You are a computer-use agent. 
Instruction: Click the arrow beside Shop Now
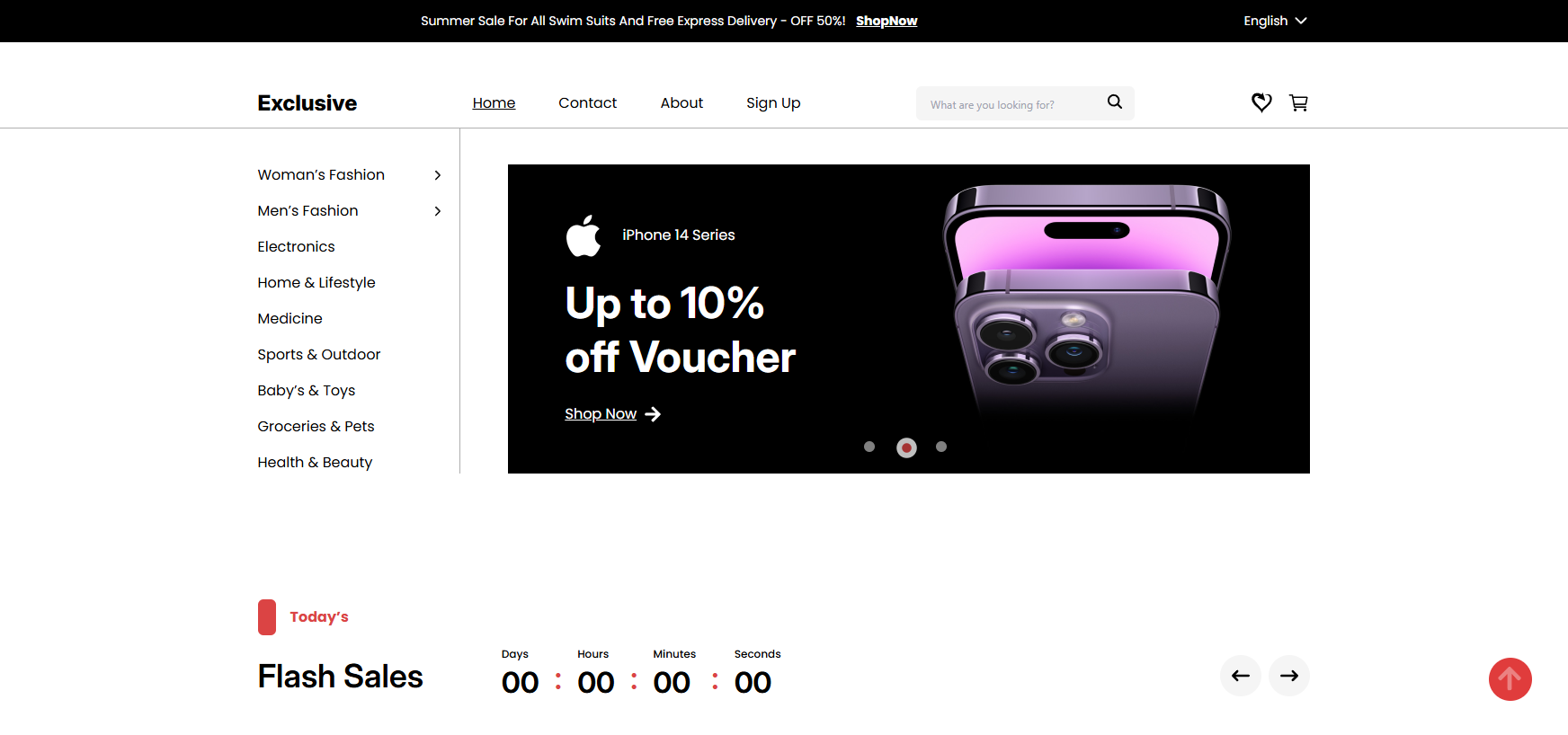click(x=653, y=414)
